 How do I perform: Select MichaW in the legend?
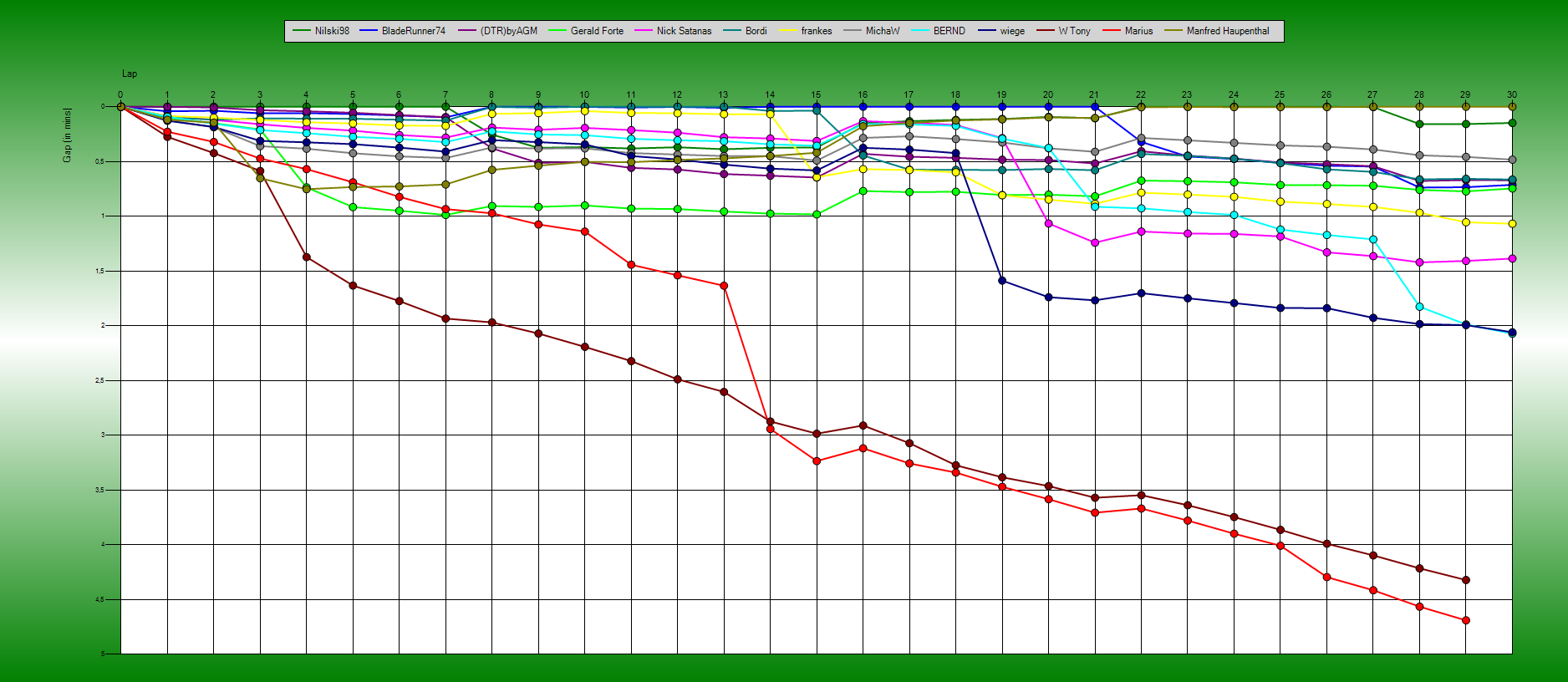tap(872, 31)
